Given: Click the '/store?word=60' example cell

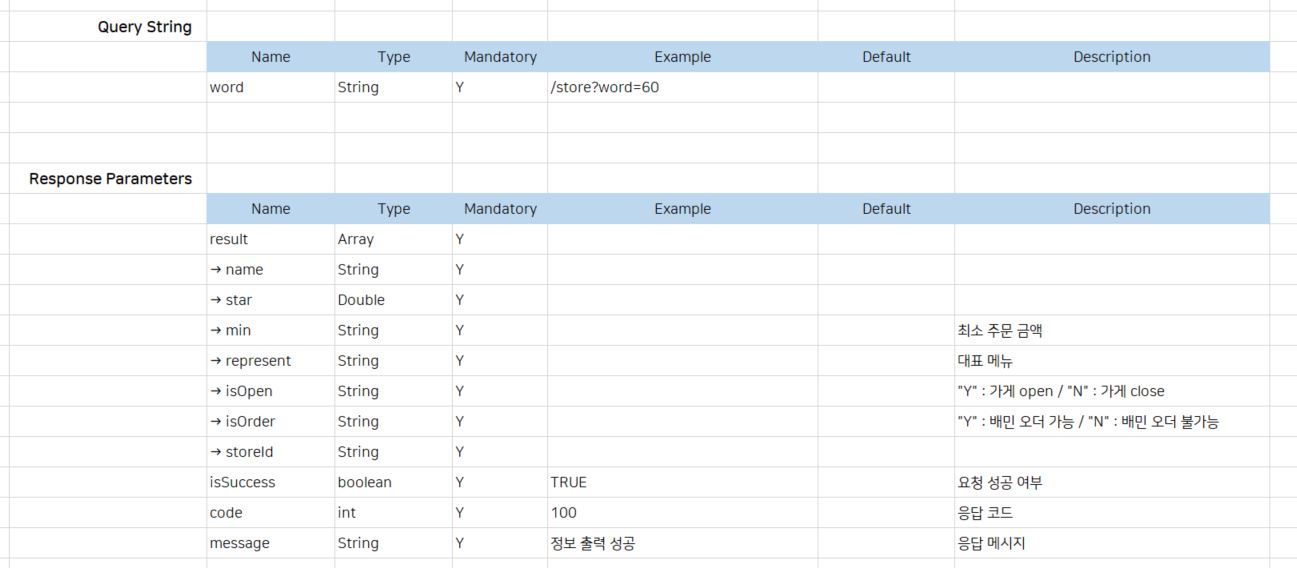Looking at the screenshot, I should [x=605, y=87].
